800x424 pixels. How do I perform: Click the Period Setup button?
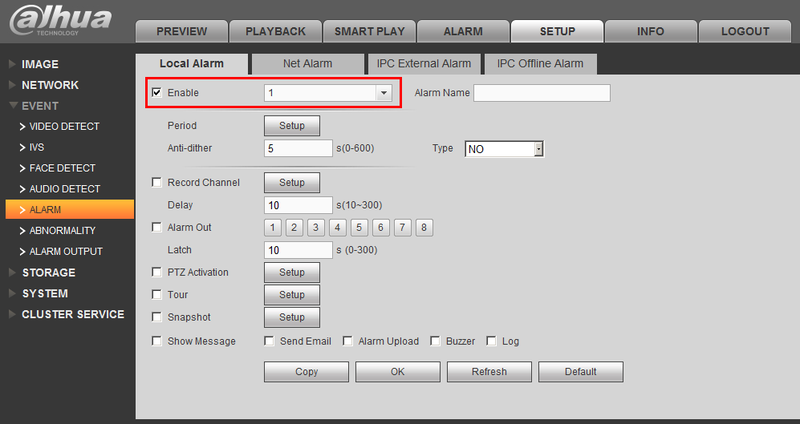[x=292, y=126]
